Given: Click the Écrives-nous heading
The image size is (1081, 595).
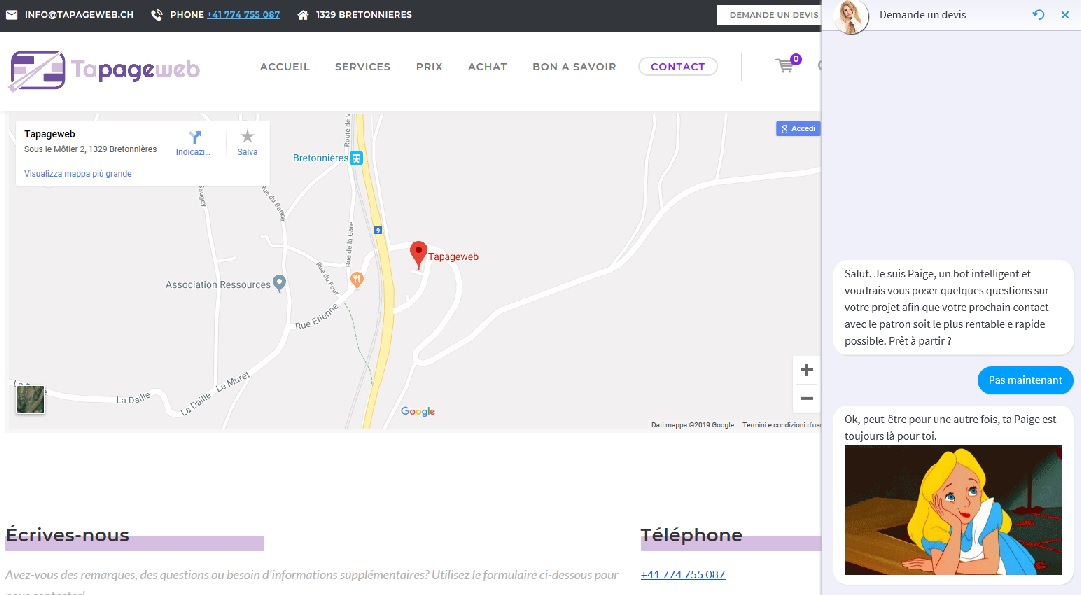Looking at the screenshot, I should (x=68, y=535).
